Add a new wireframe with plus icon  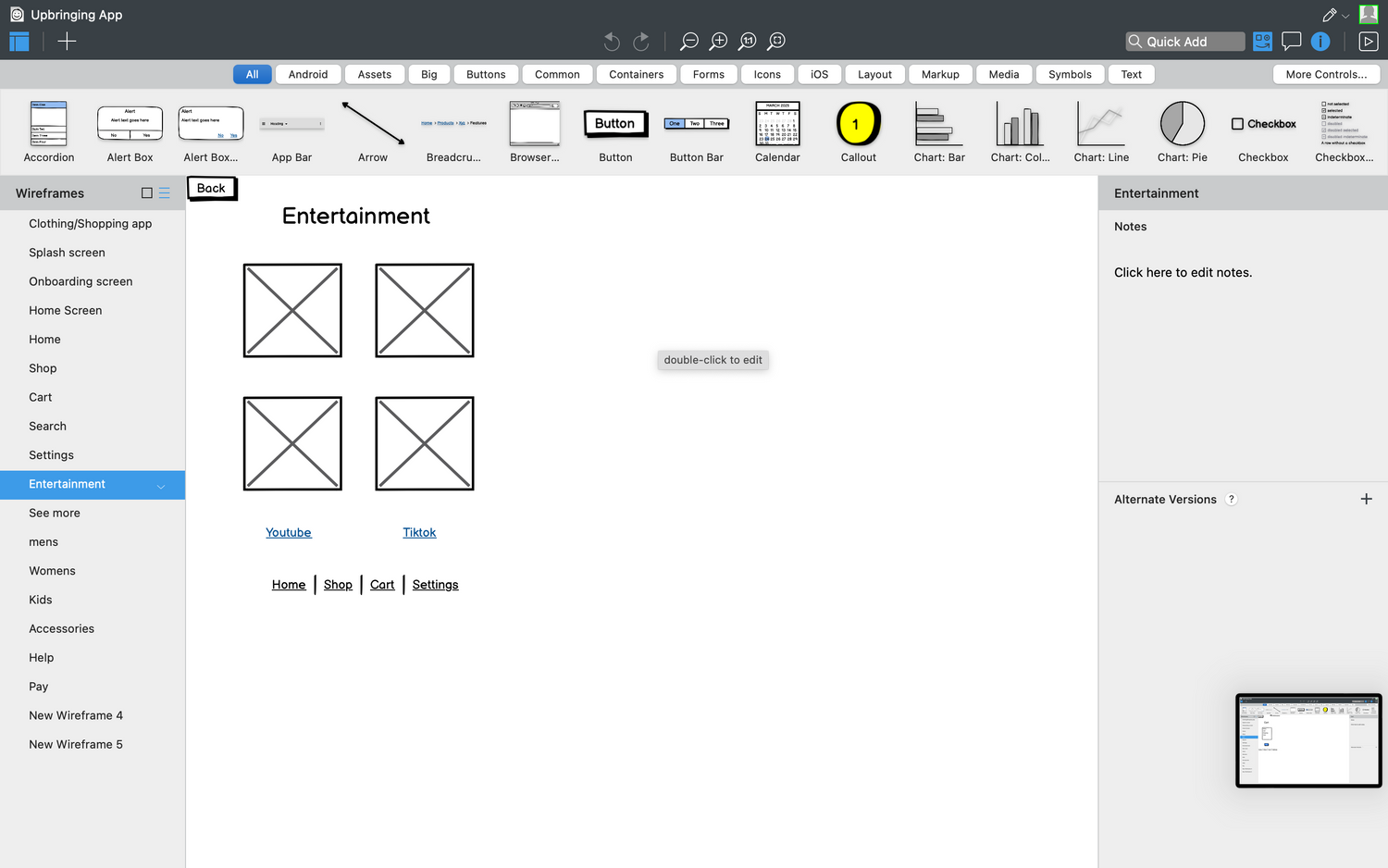point(67,41)
